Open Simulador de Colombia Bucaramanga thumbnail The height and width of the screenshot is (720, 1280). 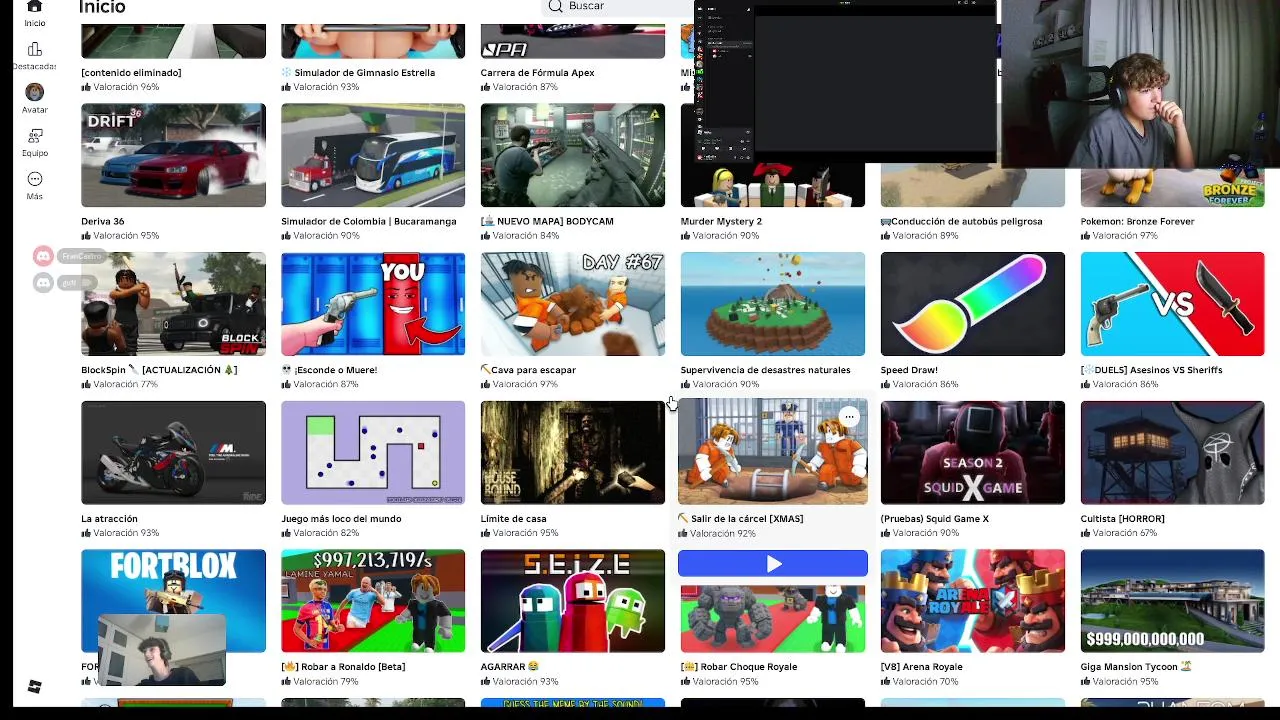point(373,155)
